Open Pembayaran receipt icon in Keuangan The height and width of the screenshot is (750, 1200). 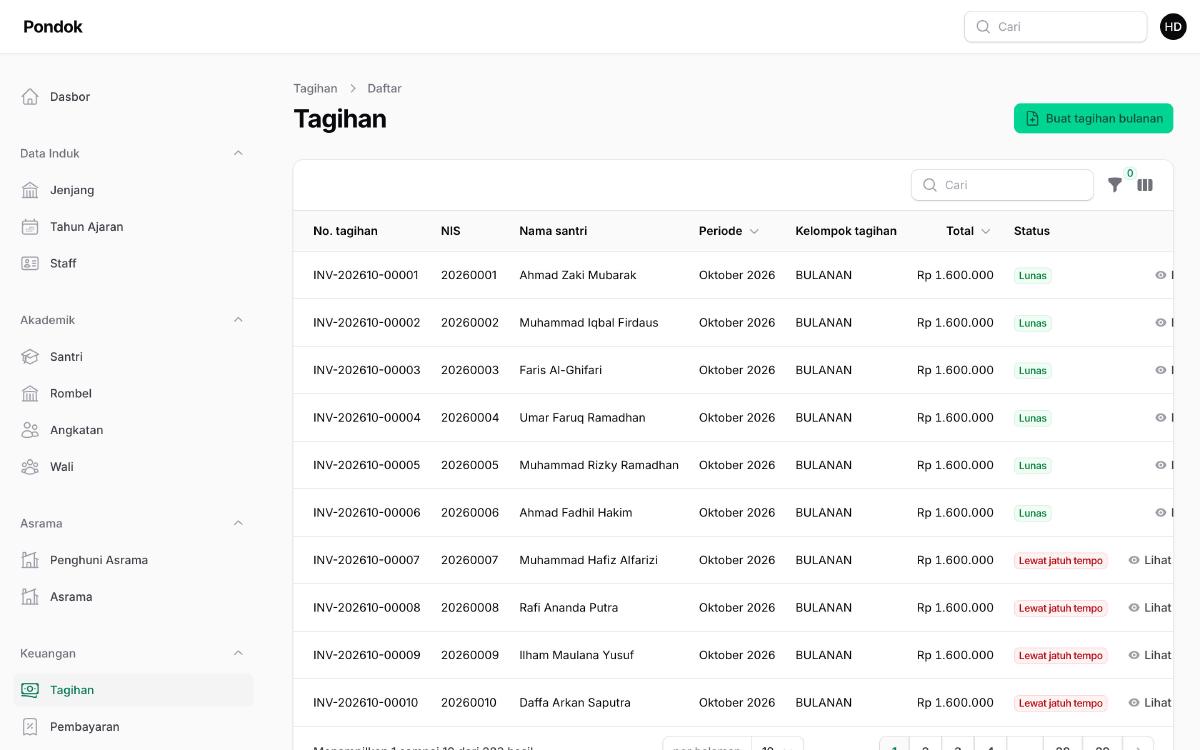coord(30,727)
